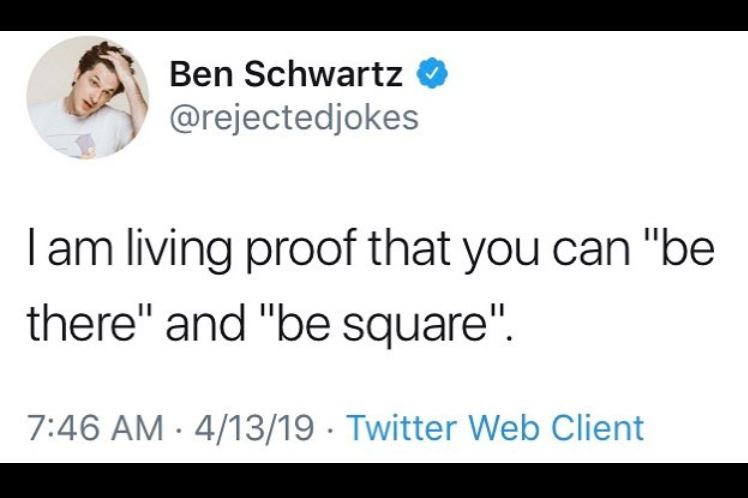
Task: Open the Ben Schwartz display name
Action: (286, 74)
